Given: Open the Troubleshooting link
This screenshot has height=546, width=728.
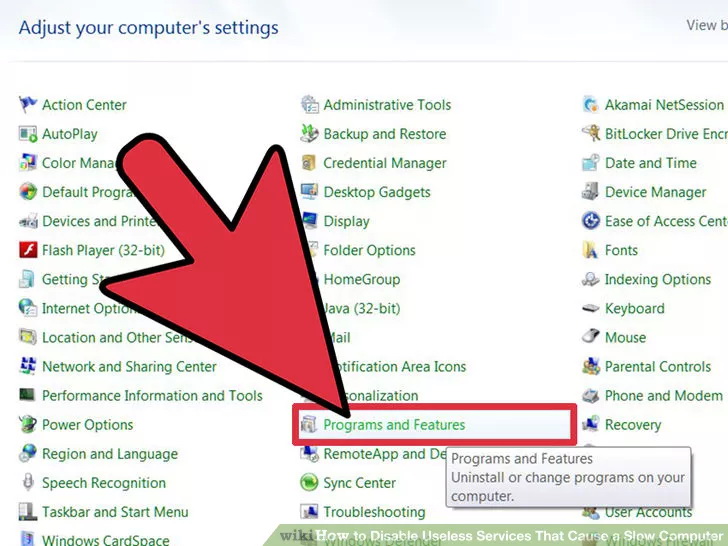Looking at the screenshot, I should point(374,512).
